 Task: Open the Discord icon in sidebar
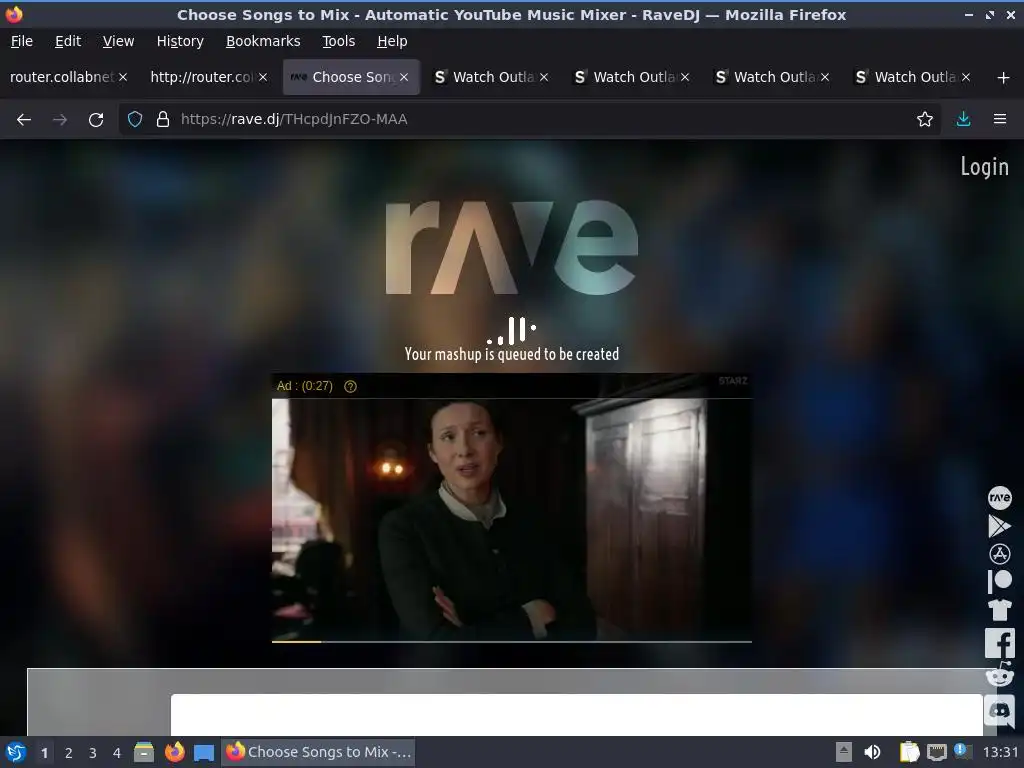pos(999,710)
